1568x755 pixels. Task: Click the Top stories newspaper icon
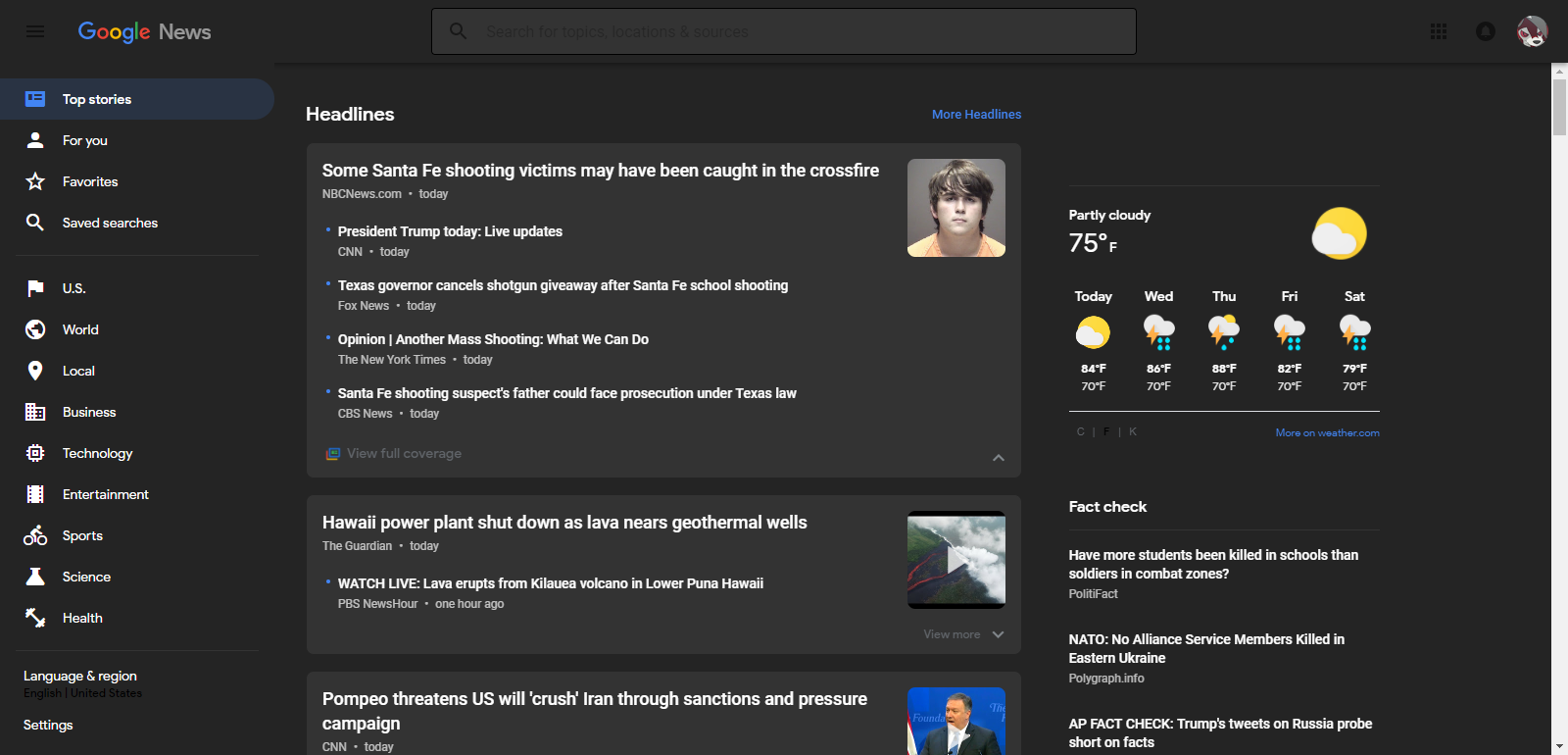[35, 99]
